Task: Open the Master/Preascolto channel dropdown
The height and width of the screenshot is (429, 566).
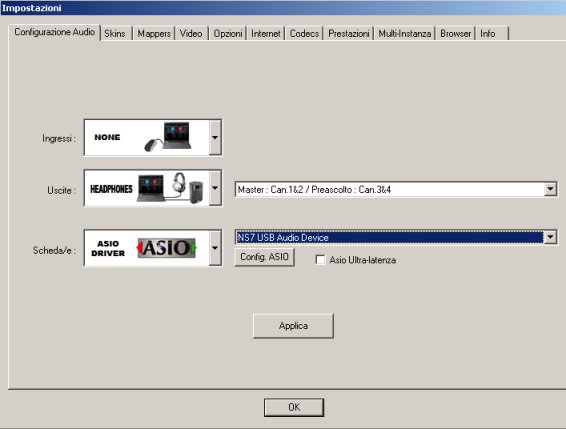Action: click(396, 189)
